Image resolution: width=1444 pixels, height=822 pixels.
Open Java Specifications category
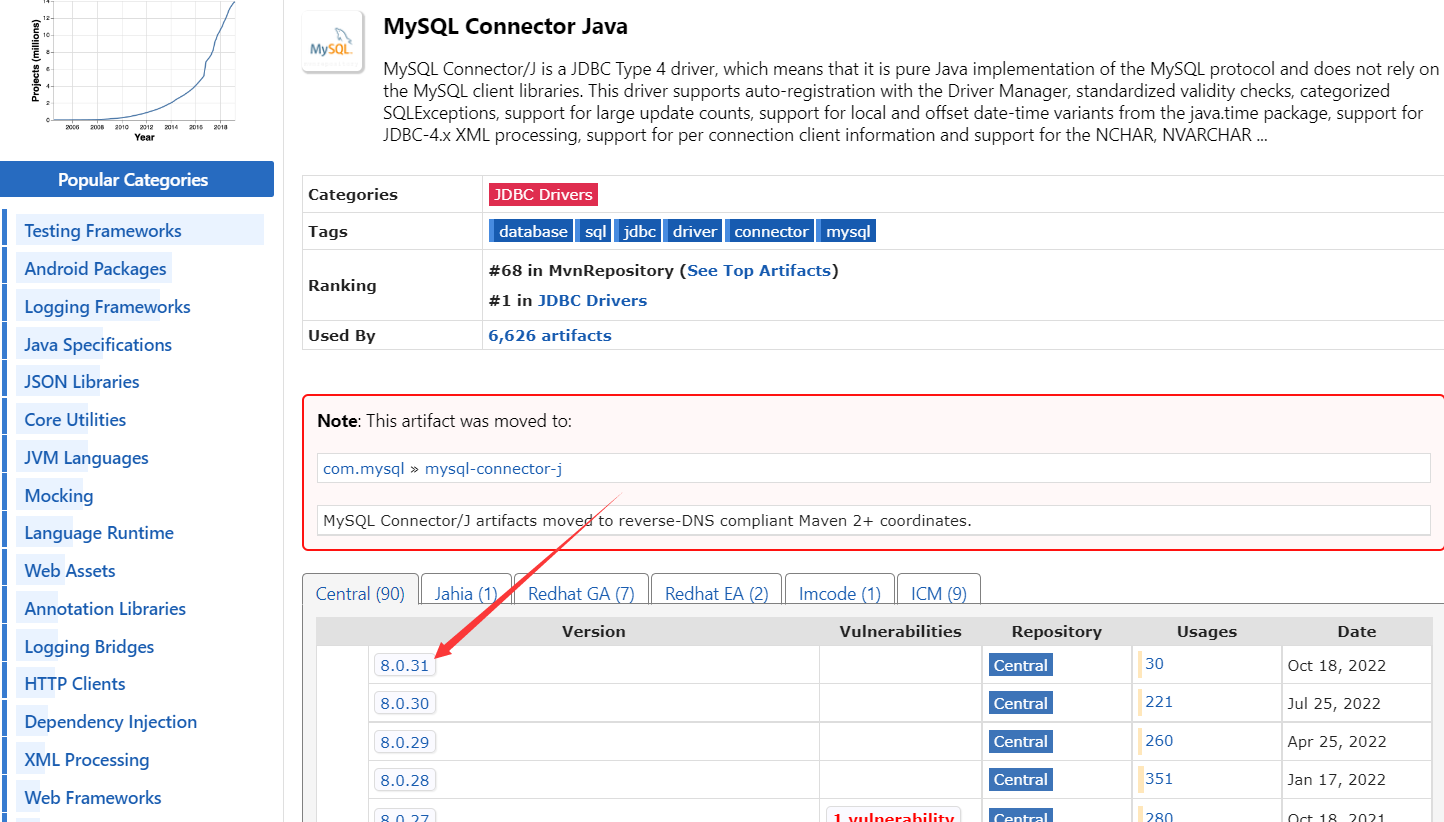[x=98, y=345]
